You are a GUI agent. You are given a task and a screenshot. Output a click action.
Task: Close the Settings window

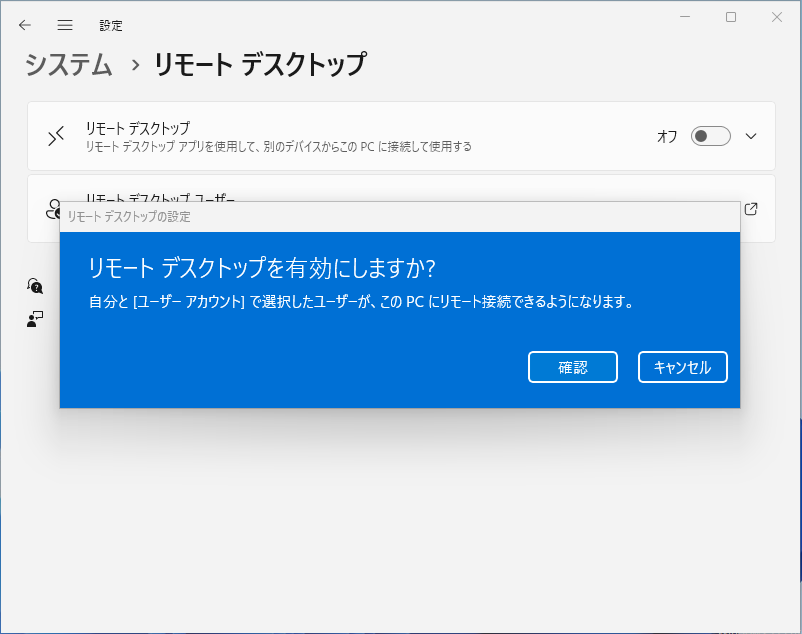click(777, 17)
